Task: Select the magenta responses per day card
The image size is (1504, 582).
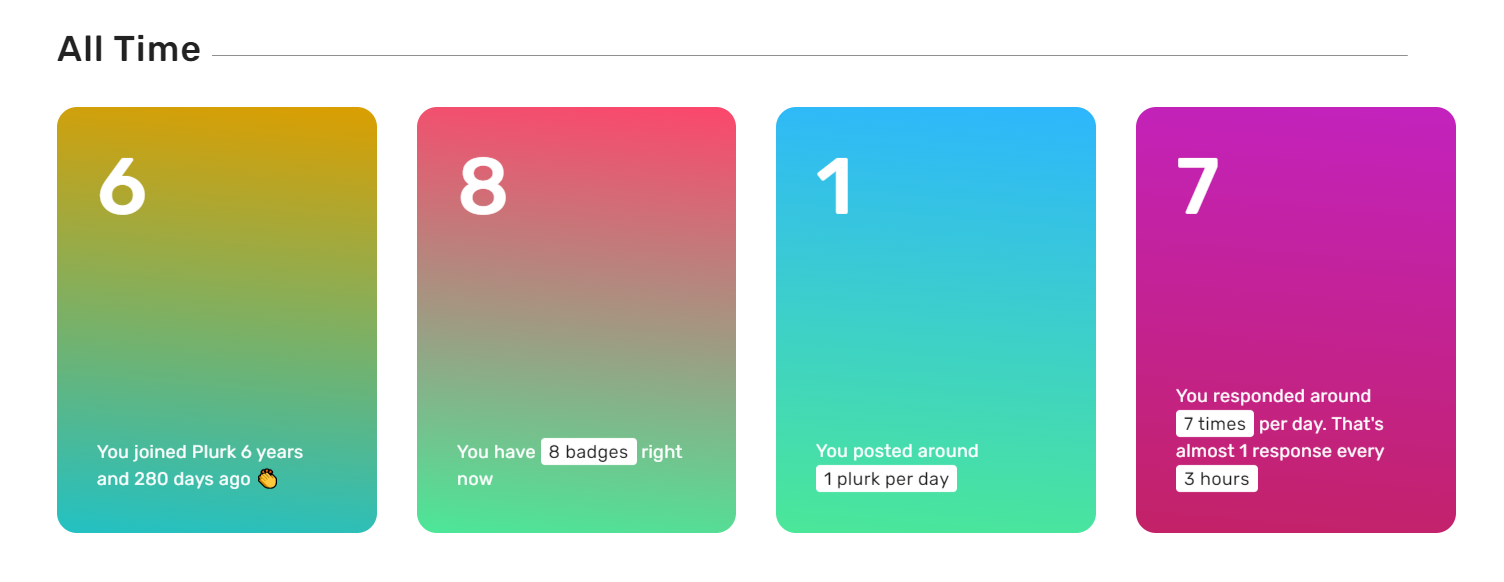Action: (x=1296, y=320)
